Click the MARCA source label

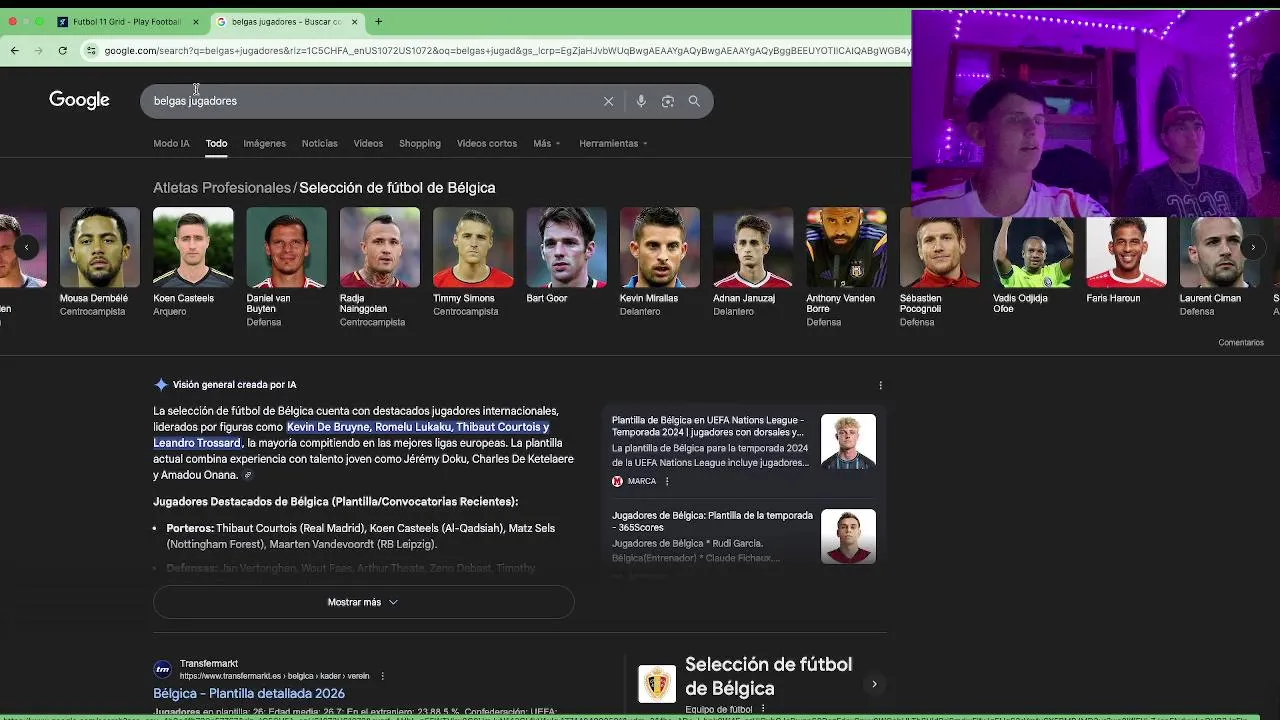tap(642, 481)
